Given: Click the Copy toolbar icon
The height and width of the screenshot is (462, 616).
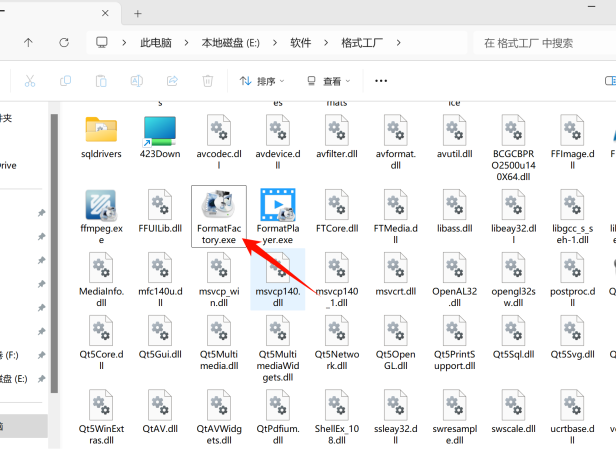Looking at the screenshot, I should click(x=65, y=81).
